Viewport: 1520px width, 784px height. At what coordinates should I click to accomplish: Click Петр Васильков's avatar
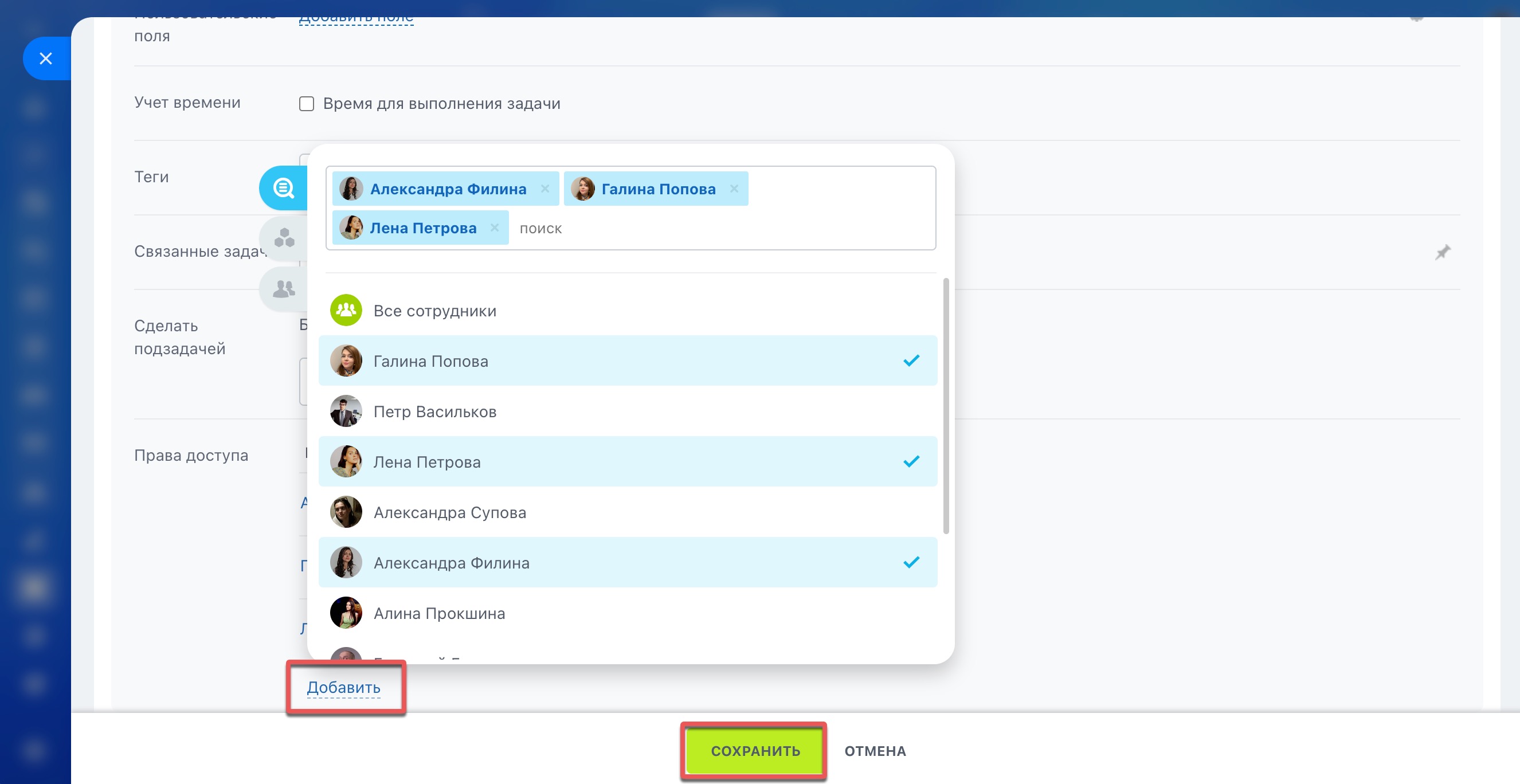click(x=346, y=411)
